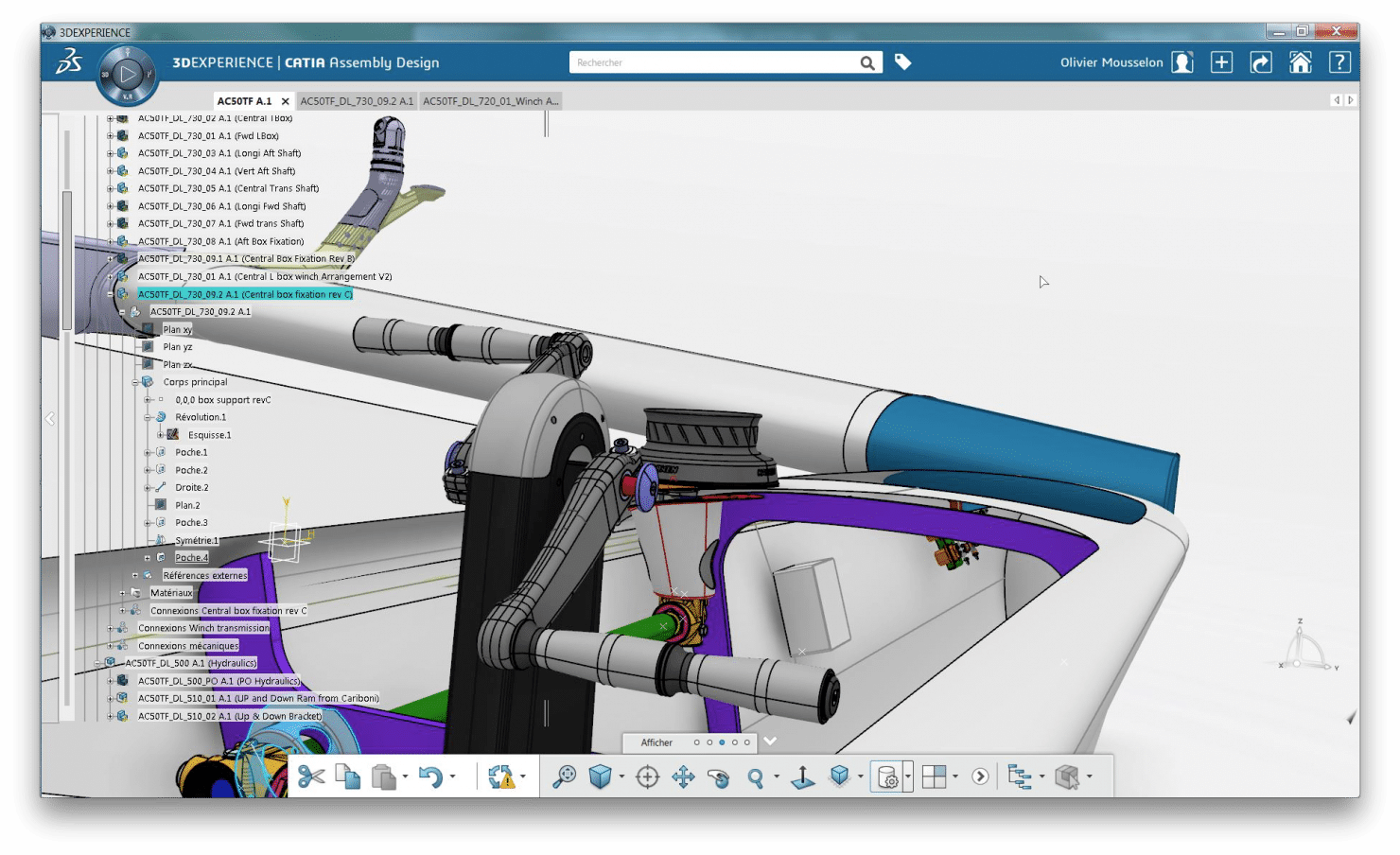Open the view modes cube dropdown arrow
Viewport: 1400px width, 855px height.
[x=621, y=776]
